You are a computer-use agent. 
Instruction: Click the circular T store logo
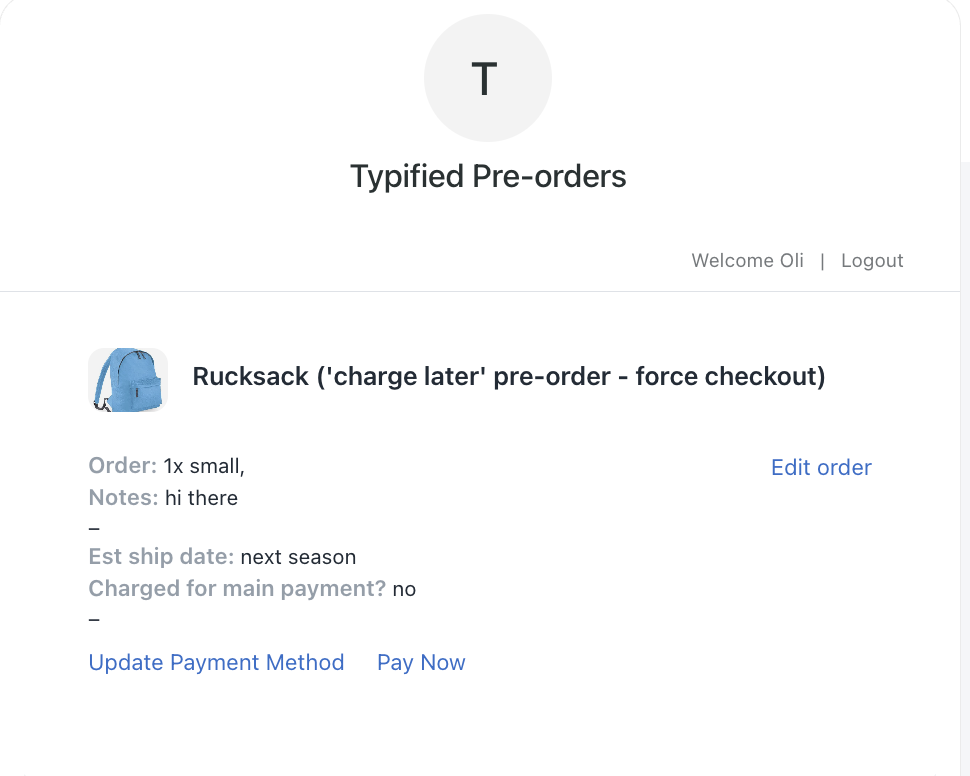(x=487, y=79)
